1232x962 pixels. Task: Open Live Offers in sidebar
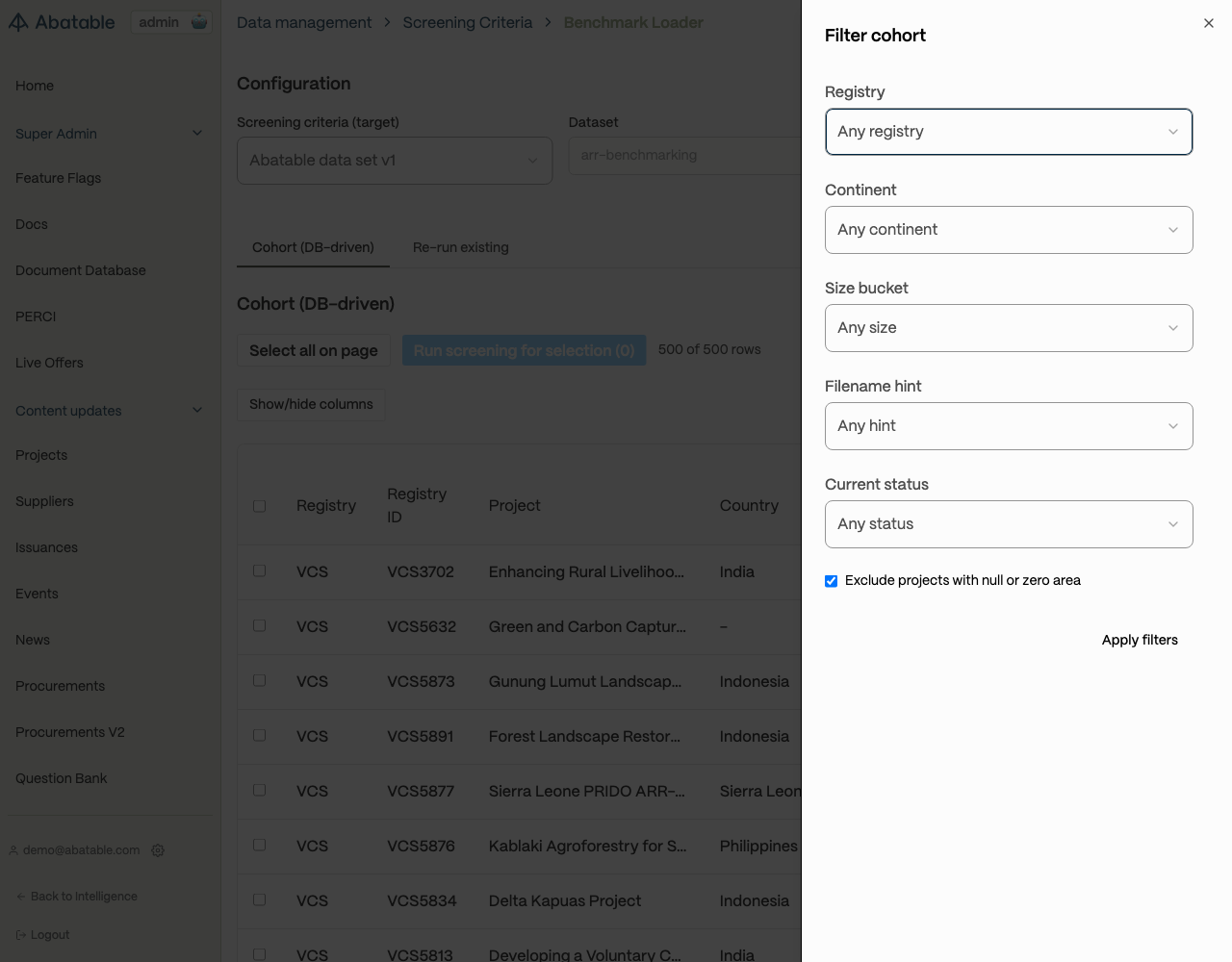[49, 363]
